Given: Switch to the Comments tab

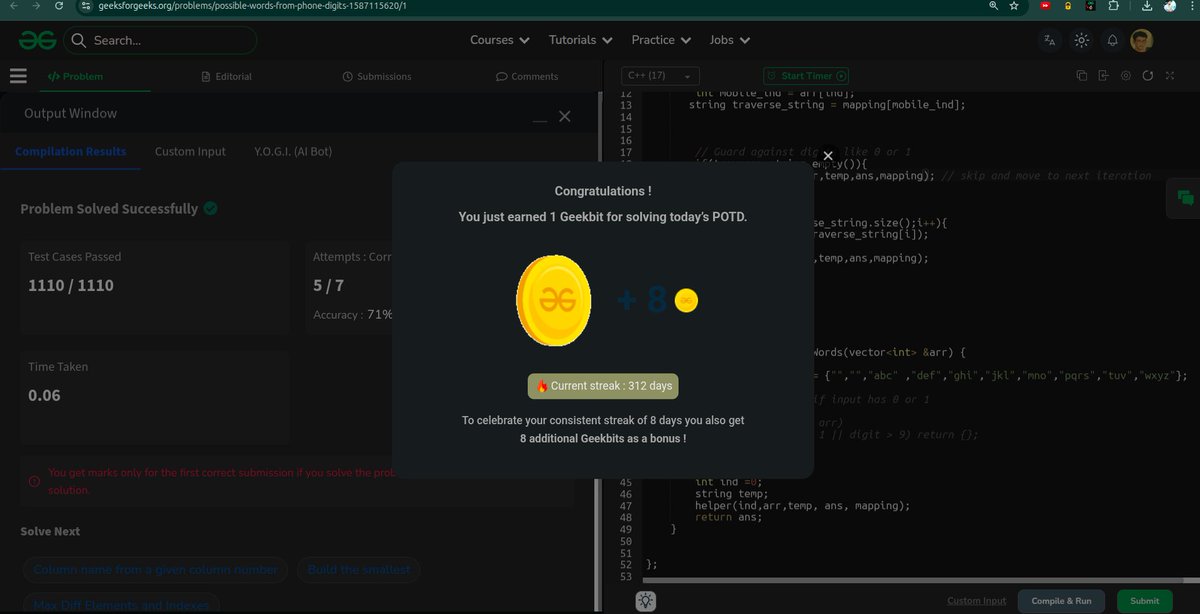Looking at the screenshot, I should click(527, 76).
